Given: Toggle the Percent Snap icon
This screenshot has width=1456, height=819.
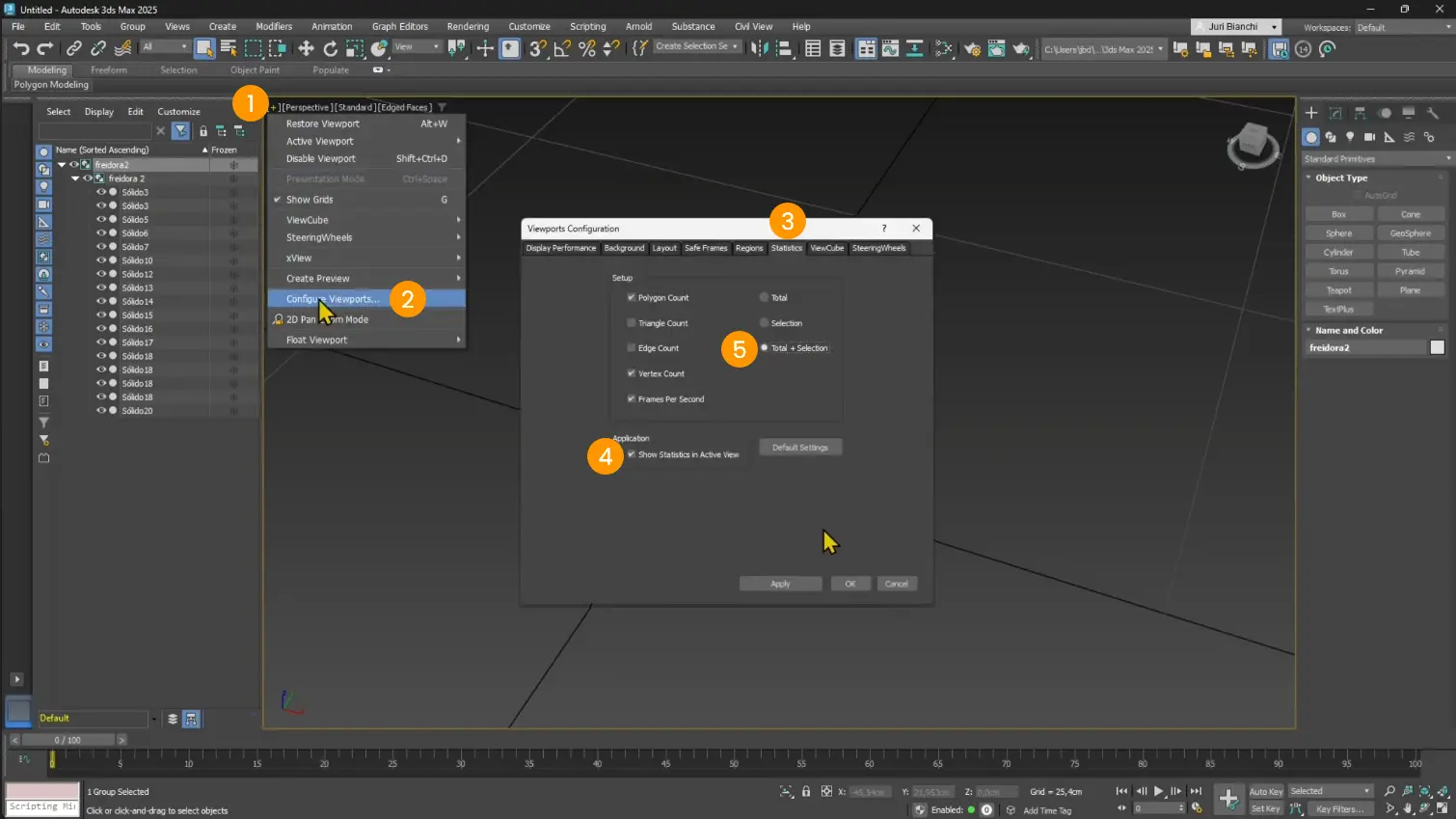Looking at the screenshot, I should [586, 47].
